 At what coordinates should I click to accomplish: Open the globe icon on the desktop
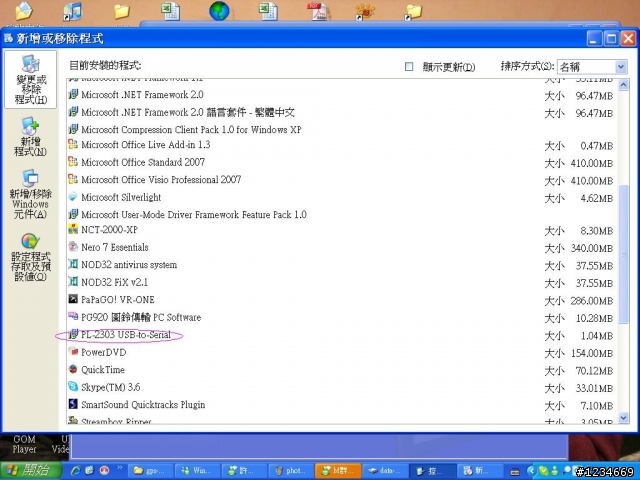(219, 11)
